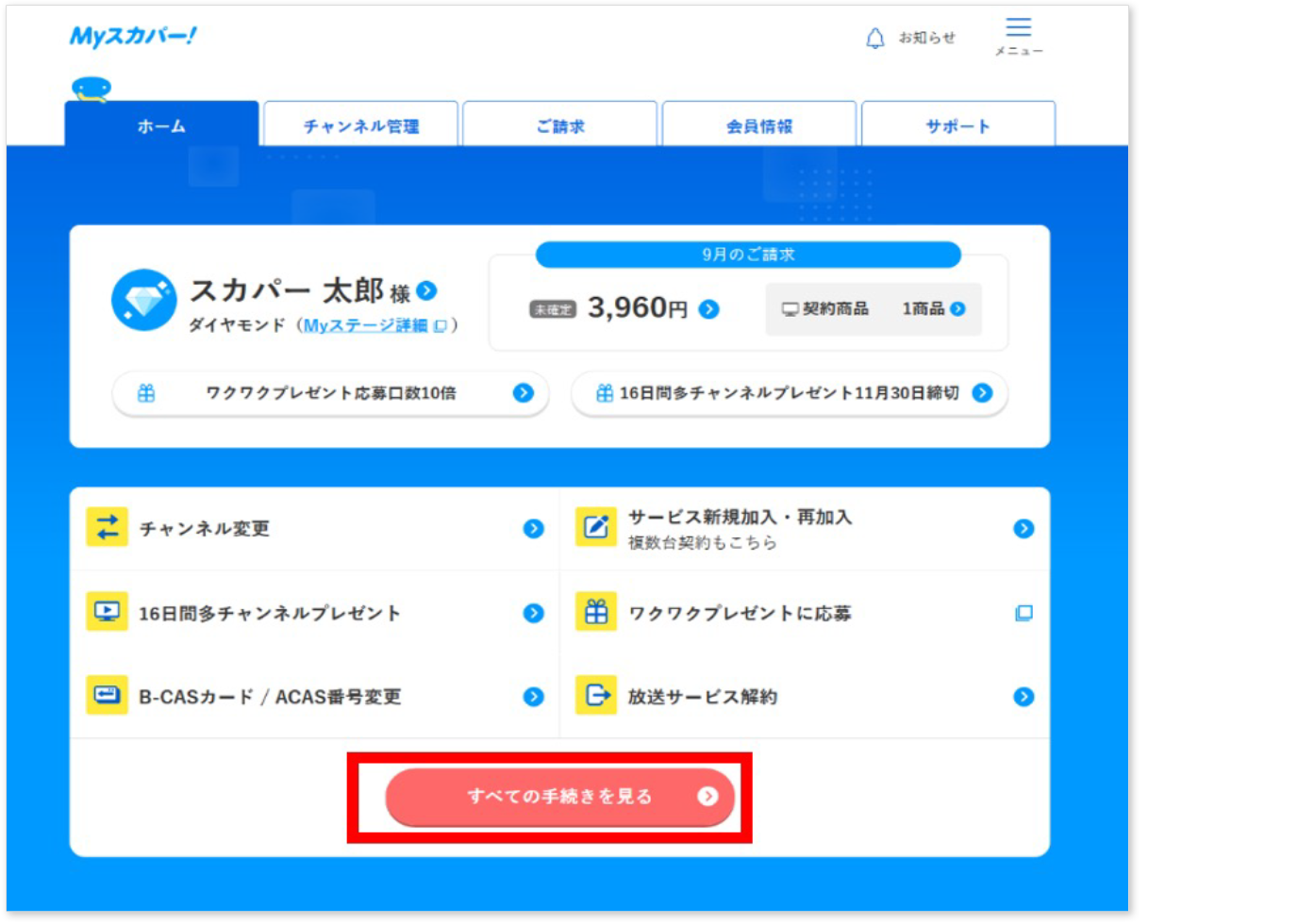Click arrow at end of 放送サービス解約 row
This screenshot has height=924, width=1298.
pos(1023,697)
